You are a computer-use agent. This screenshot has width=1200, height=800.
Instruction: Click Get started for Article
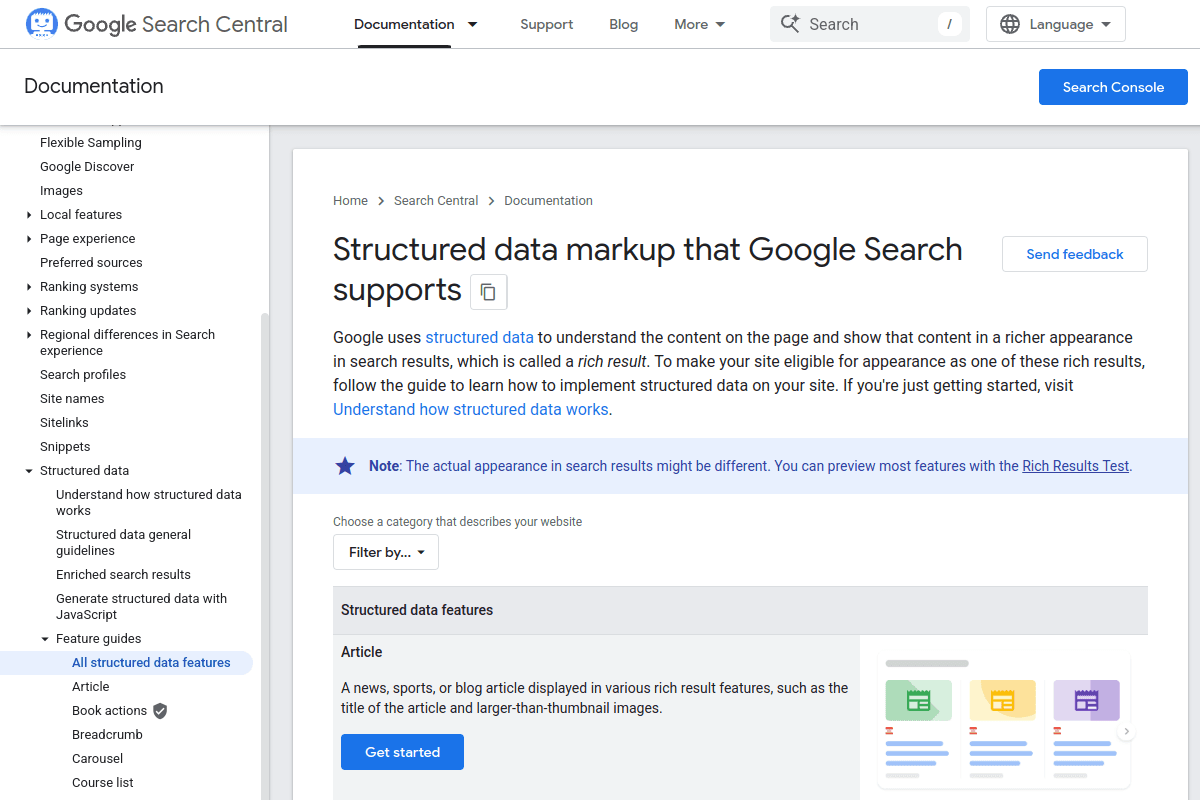tap(402, 752)
